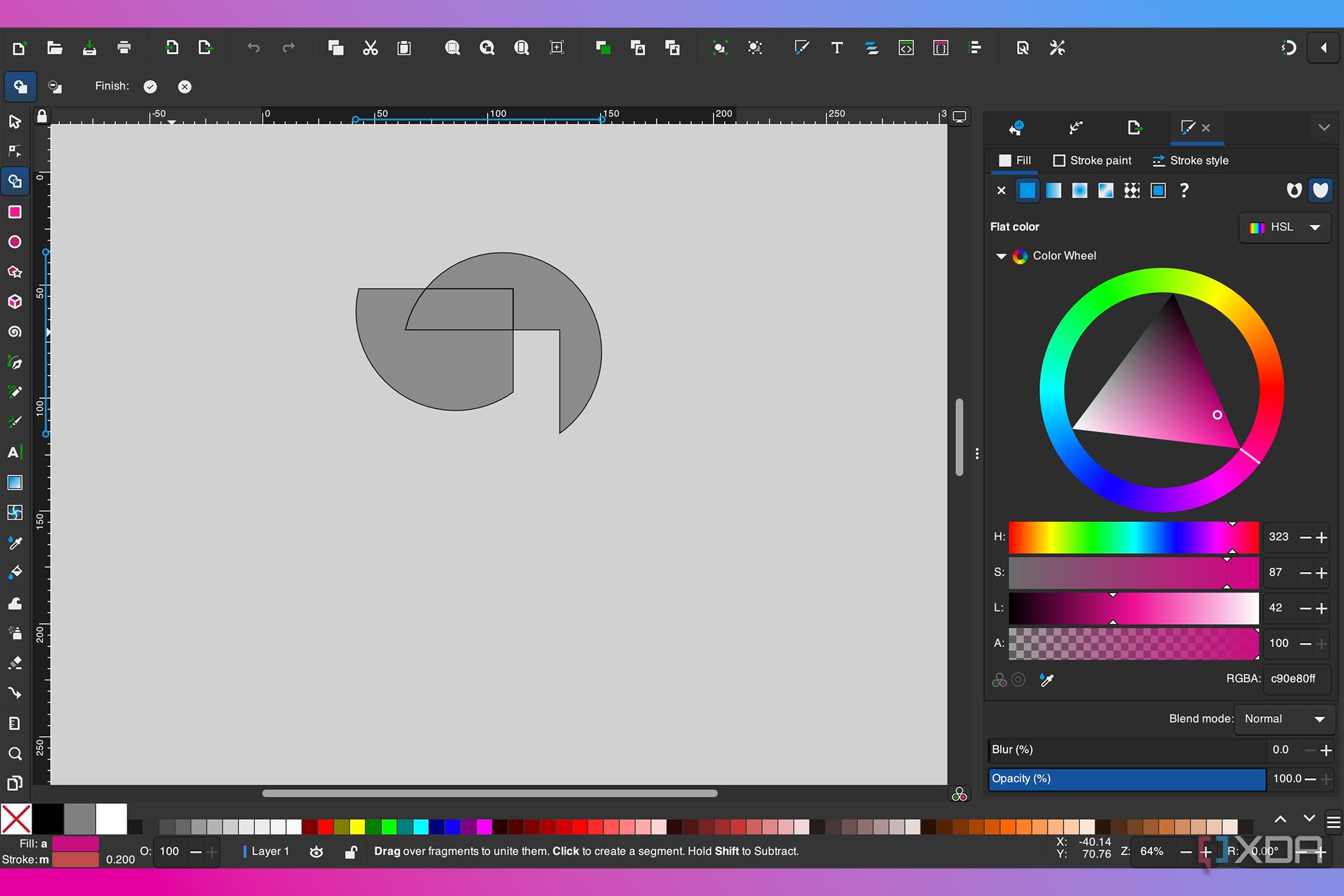1344x896 pixels.
Task: Select the Paint Bucket tool
Action: click(x=15, y=572)
